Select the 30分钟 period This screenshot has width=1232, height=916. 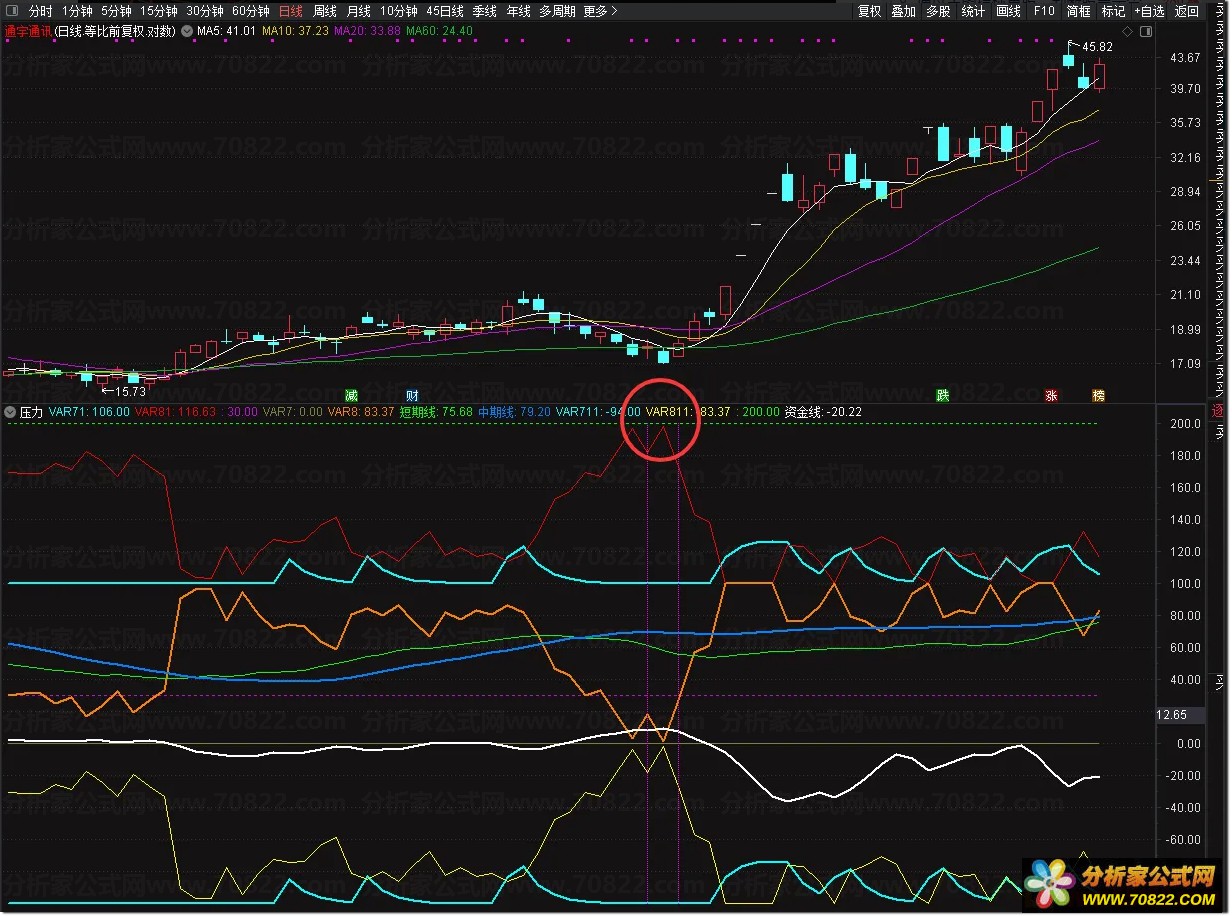pos(205,11)
